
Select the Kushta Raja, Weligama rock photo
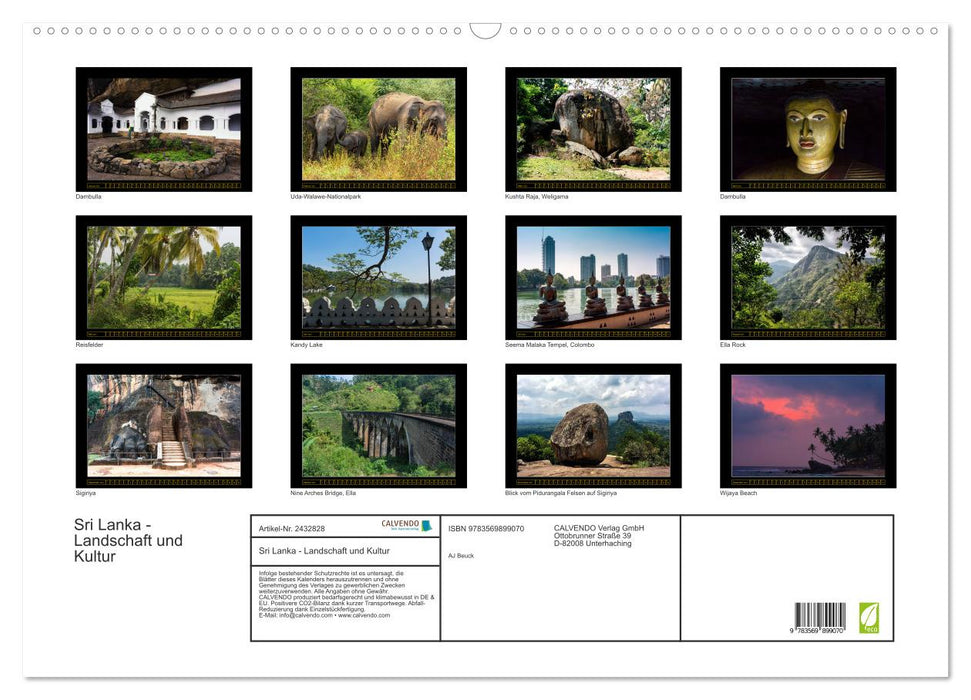coord(593,129)
